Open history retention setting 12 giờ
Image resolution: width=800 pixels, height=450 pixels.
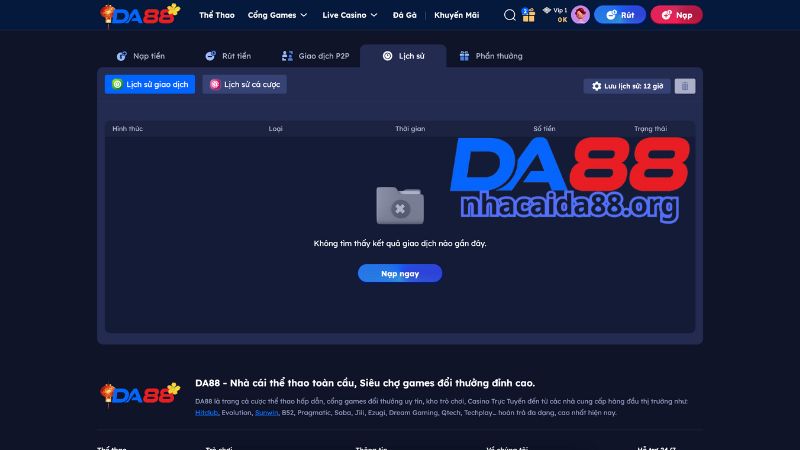click(x=627, y=86)
